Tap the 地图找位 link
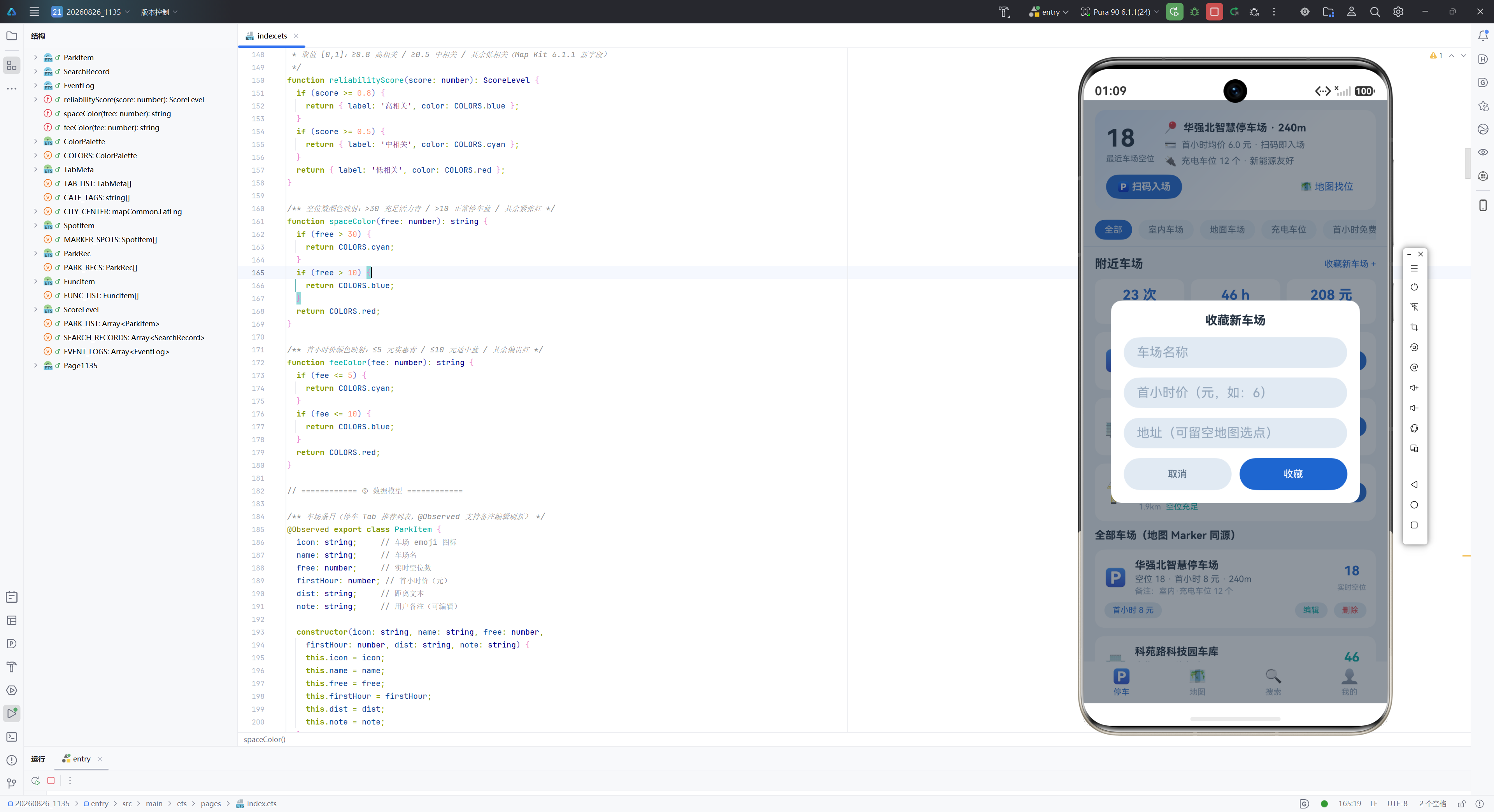Screen dimensions: 1494x812 (x=1326, y=187)
